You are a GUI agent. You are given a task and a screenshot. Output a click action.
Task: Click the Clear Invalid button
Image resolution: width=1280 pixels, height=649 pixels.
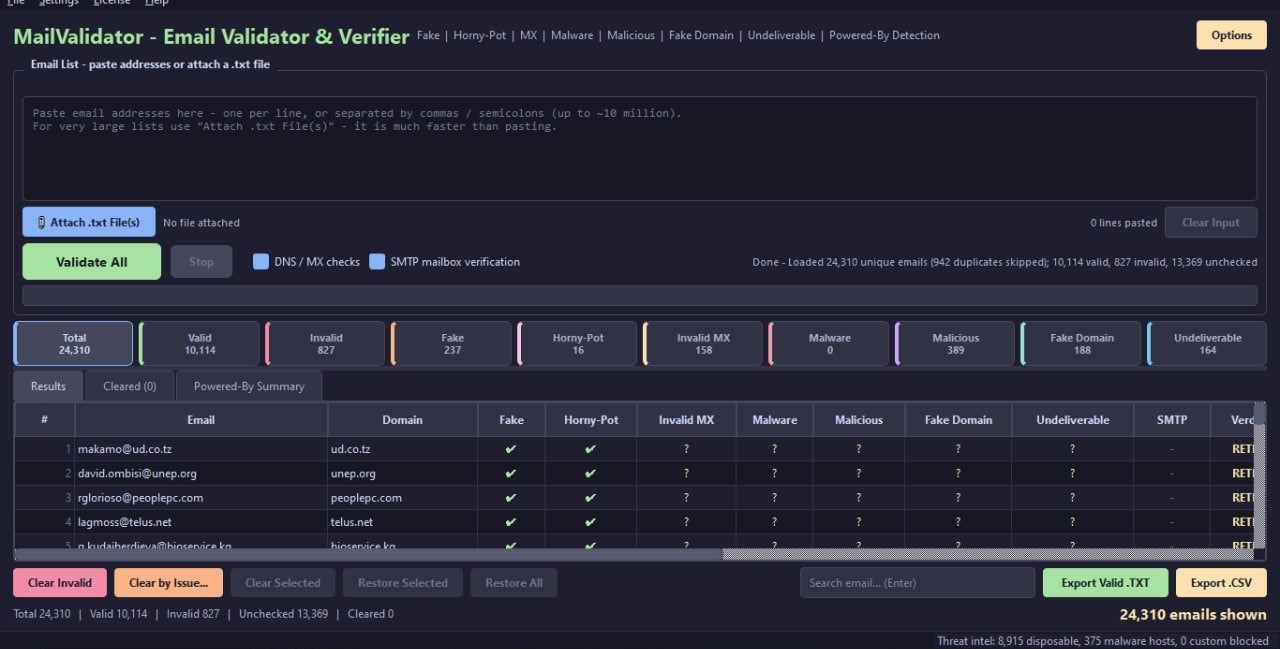tap(60, 583)
